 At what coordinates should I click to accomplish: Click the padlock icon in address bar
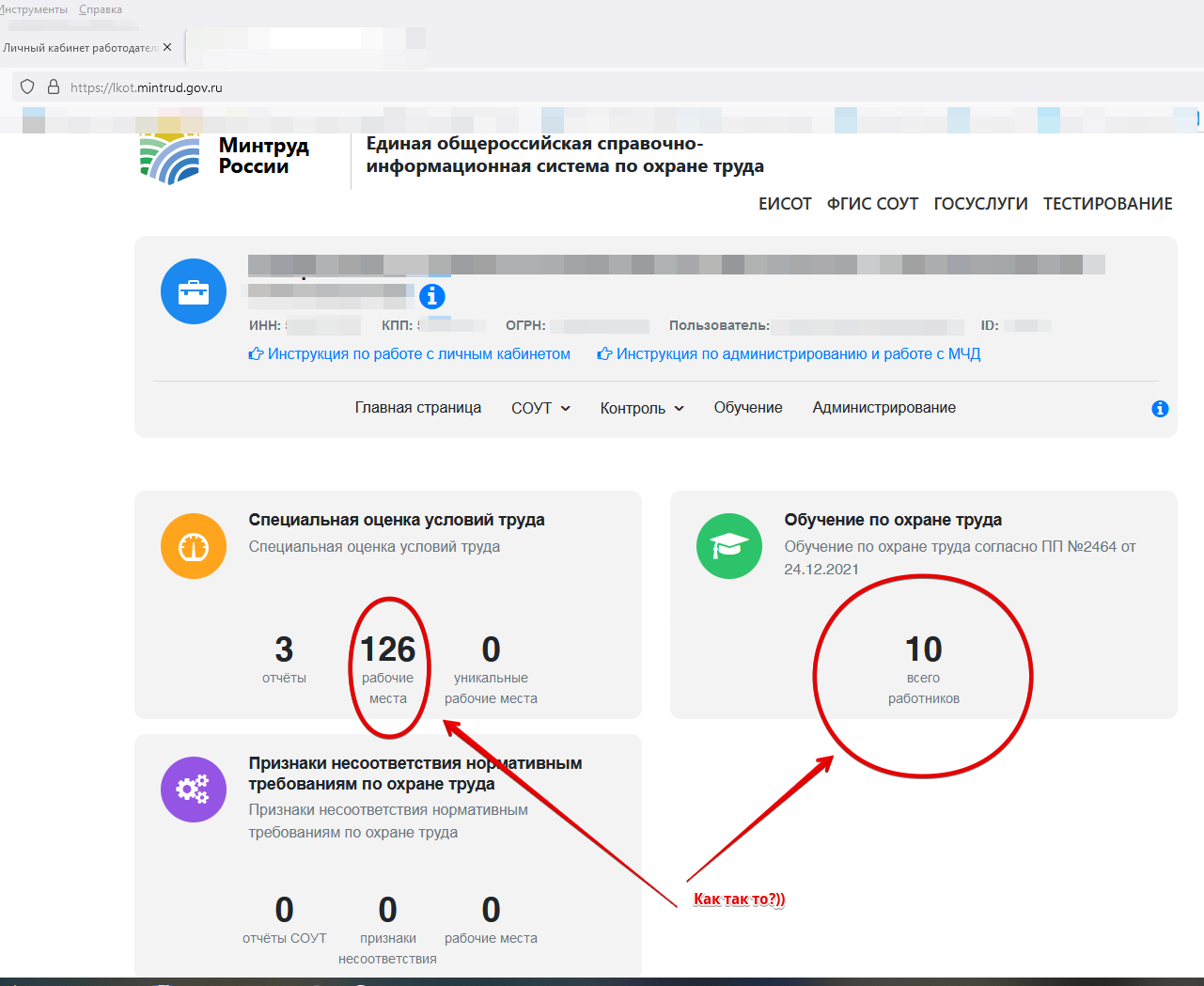[x=54, y=87]
